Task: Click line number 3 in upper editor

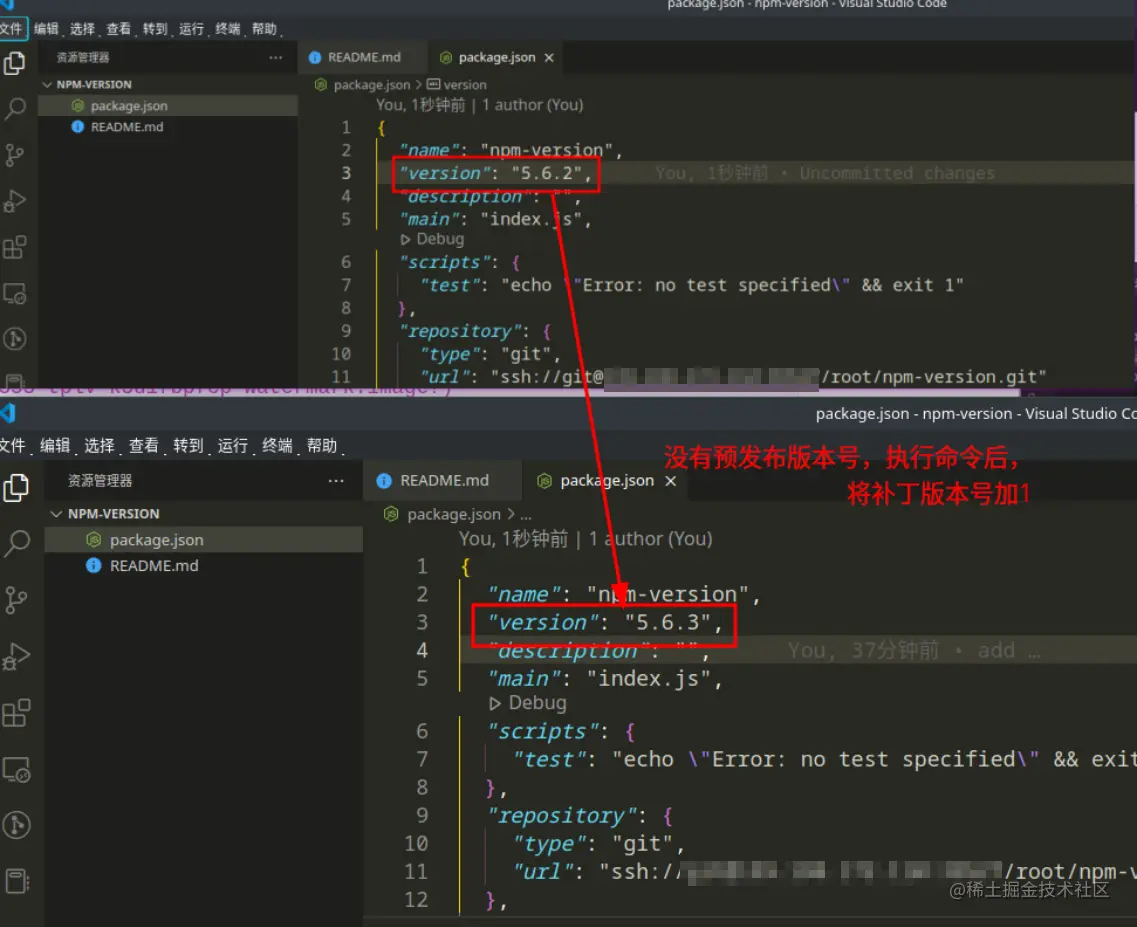Action: [346, 173]
